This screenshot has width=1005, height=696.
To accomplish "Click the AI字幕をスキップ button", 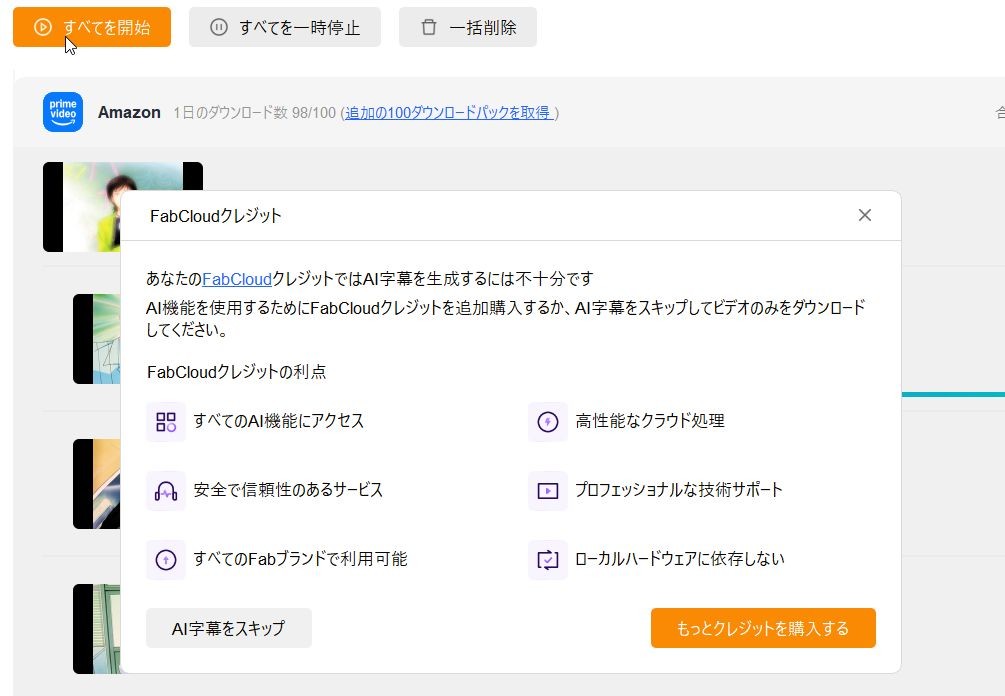I will (x=229, y=628).
